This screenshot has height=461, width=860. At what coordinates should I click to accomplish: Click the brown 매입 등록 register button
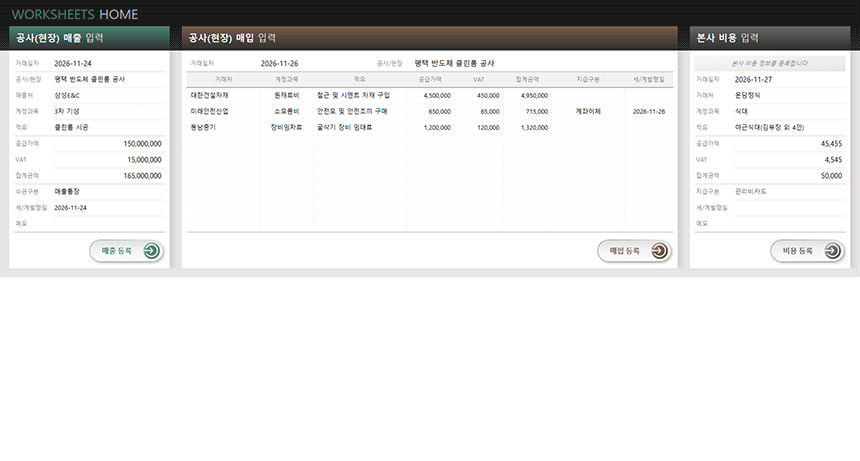pos(634,251)
